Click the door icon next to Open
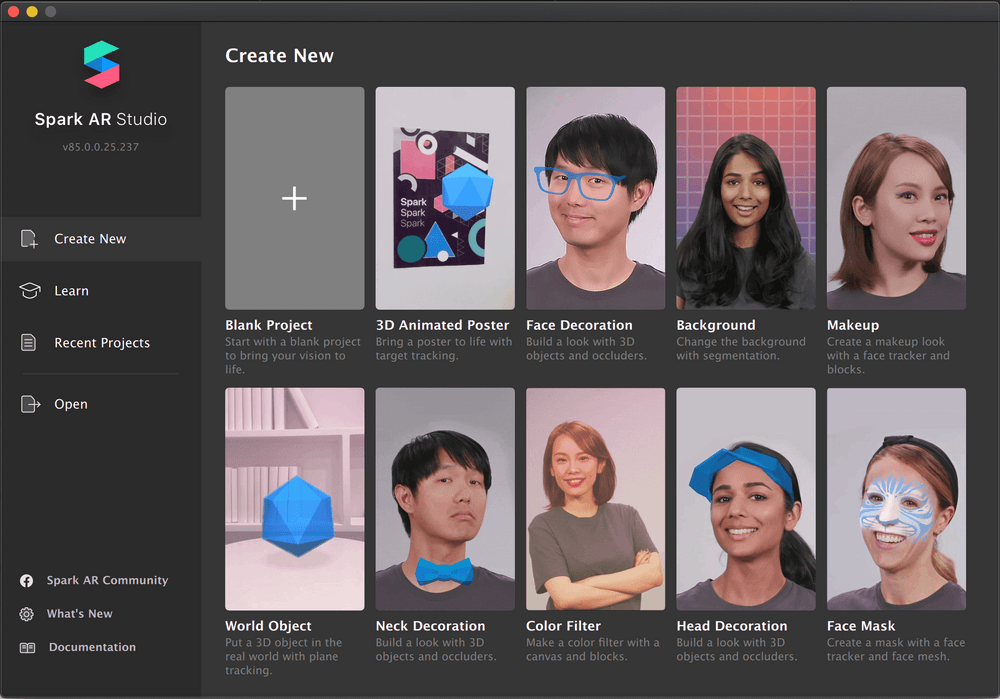This screenshot has height=699, width=1000. 29,403
